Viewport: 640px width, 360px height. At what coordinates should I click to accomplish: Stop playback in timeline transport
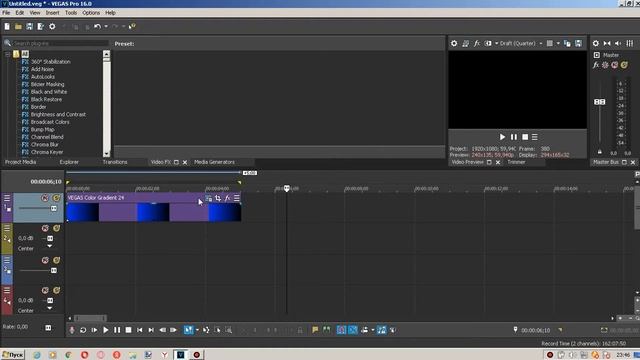point(129,330)
